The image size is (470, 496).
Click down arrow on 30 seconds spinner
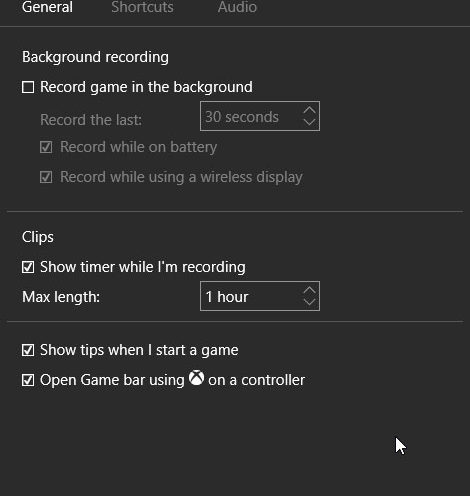(x=309, y=122)
